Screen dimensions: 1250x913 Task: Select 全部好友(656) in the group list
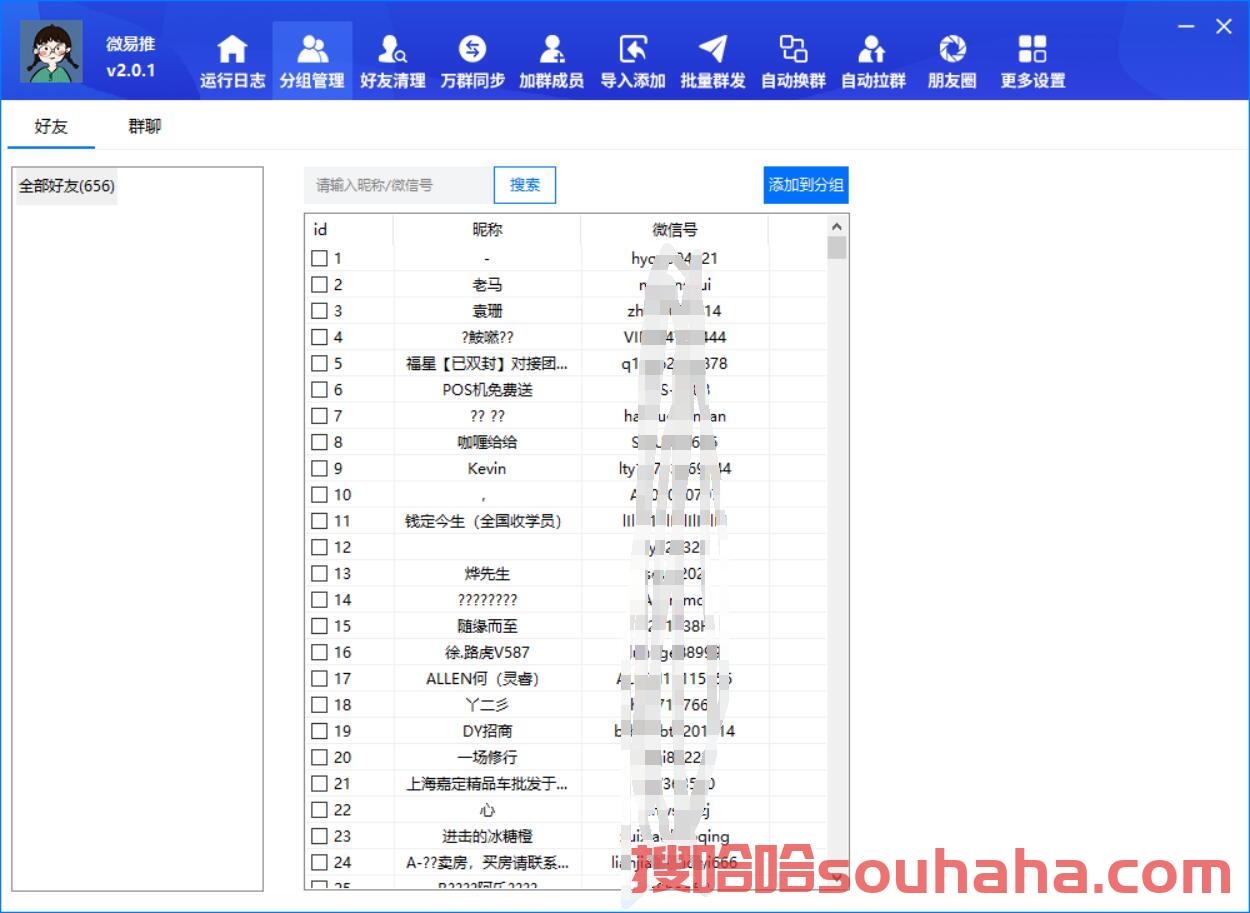coord(67,186)
